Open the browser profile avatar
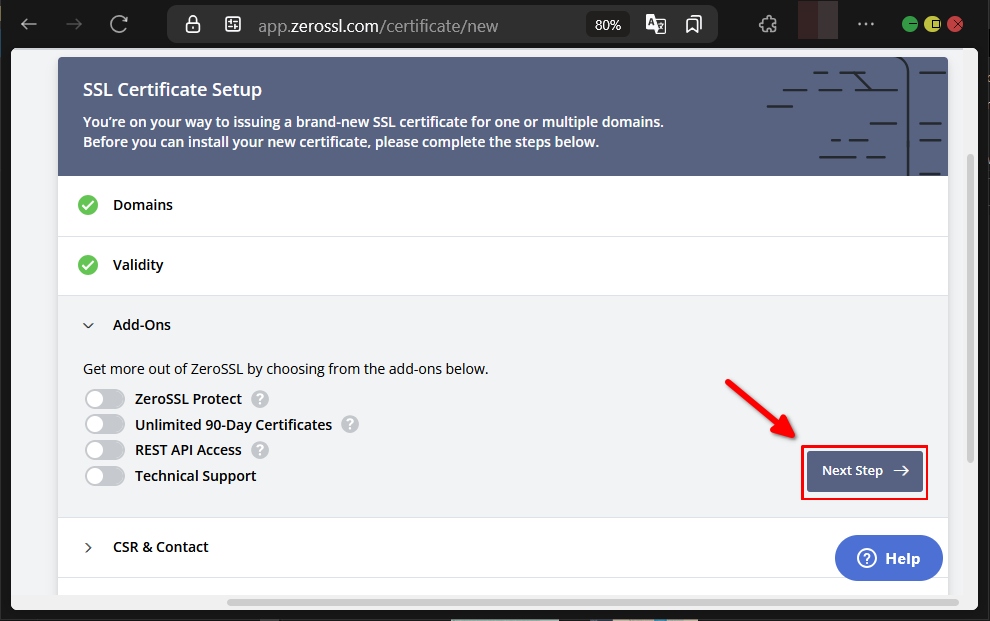Viewport: 990px width, 621px height. point(818,20)
